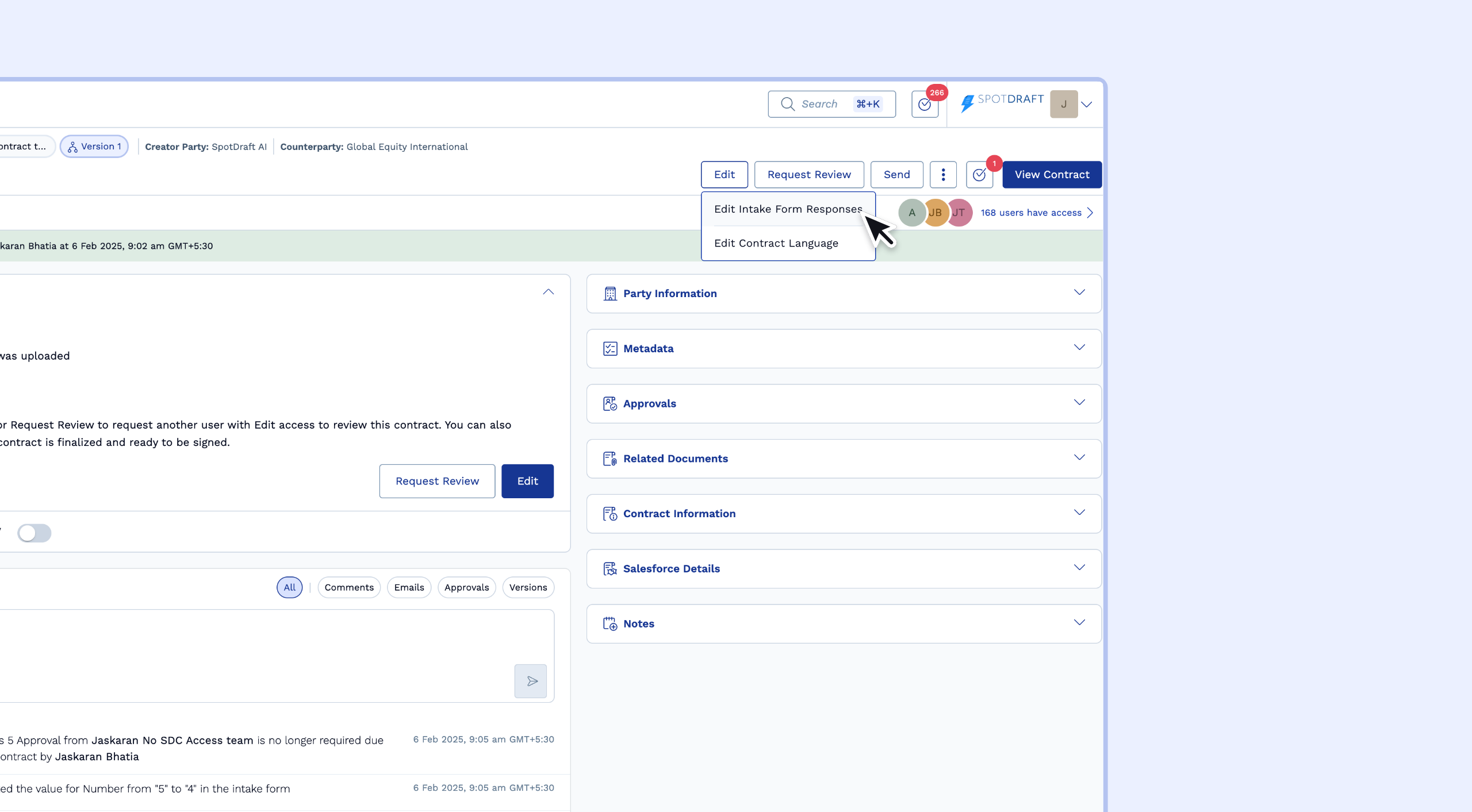1472x812 pixels.
Task: Click the JB user avatar
Action: [935, 213]
